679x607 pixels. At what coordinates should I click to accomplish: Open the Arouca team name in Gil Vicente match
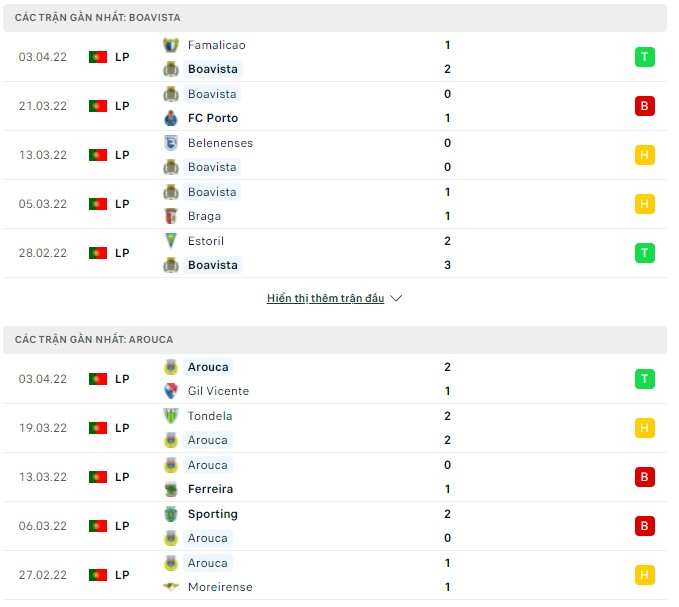pos(208,367)
